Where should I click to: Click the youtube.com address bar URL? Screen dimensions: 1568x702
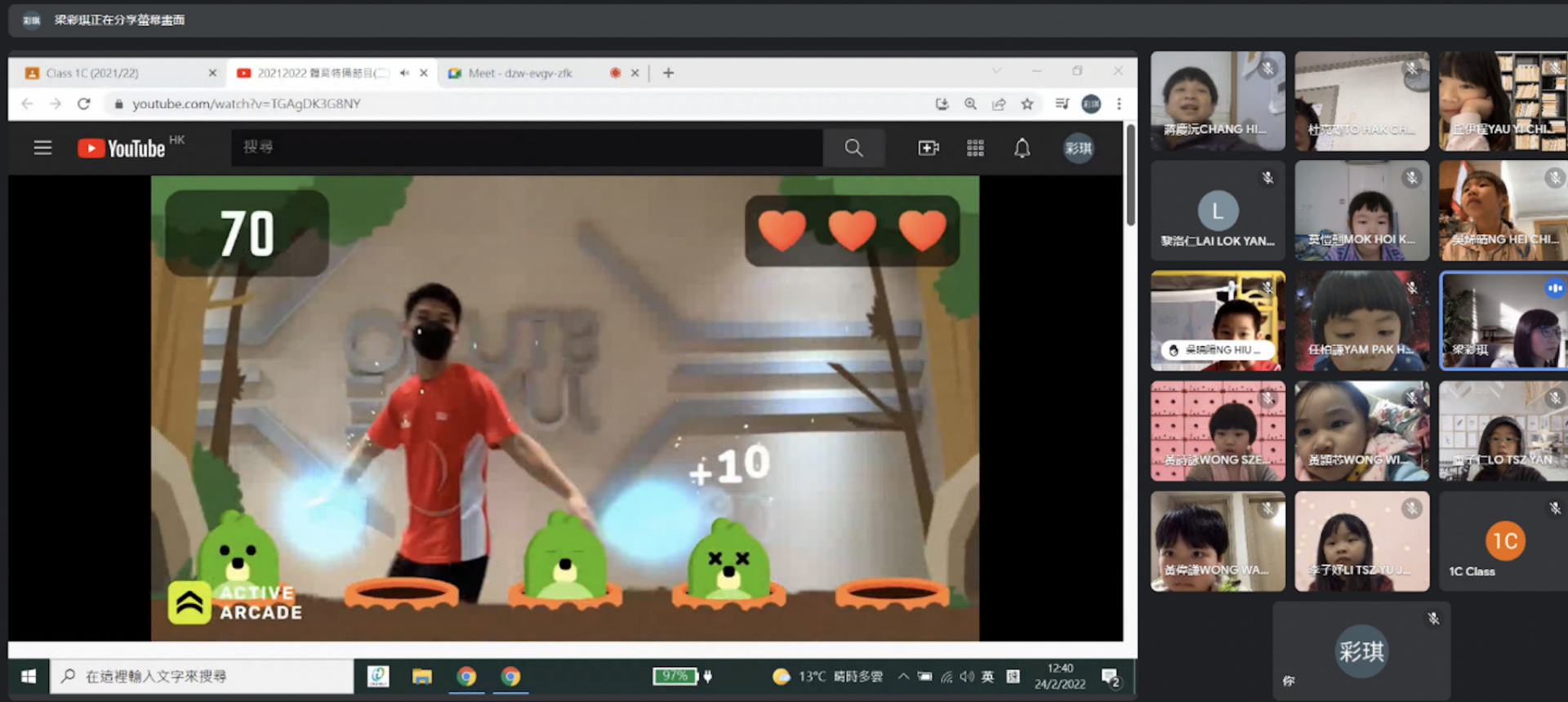[246, 104]
